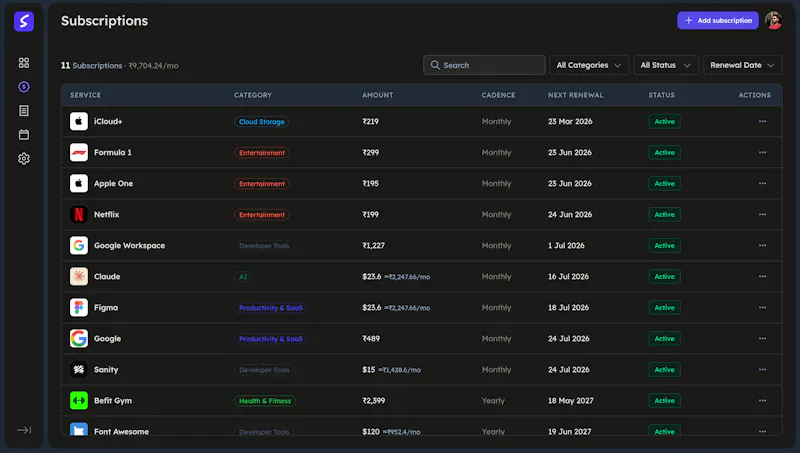This screenshot has height=453, width=800.
Task: Open the user profile avatar
Action: tap(773, 20)
